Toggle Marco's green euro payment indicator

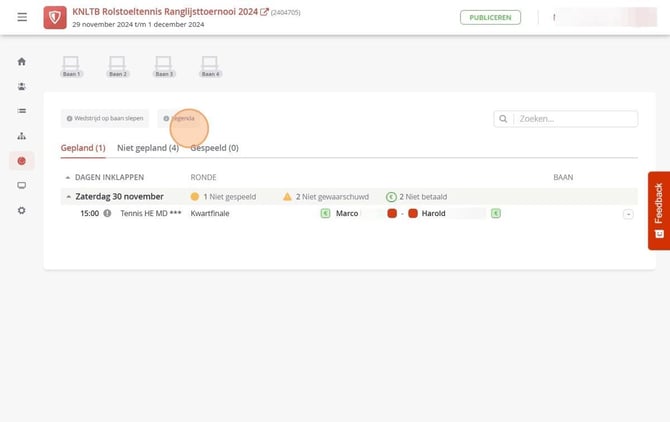click(x=325, y=213)
